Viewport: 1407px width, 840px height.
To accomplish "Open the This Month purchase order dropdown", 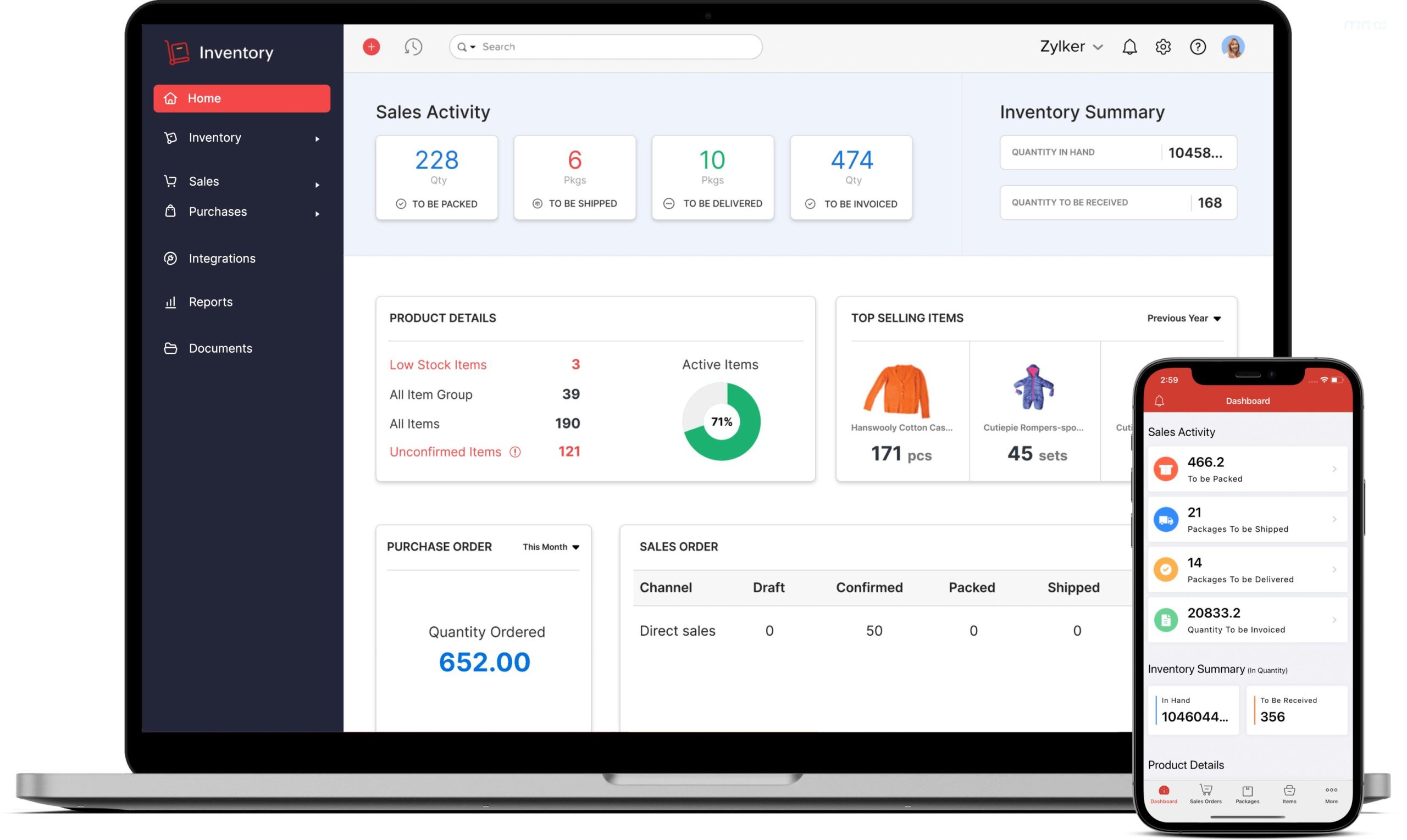I will (x=550, y=547).
